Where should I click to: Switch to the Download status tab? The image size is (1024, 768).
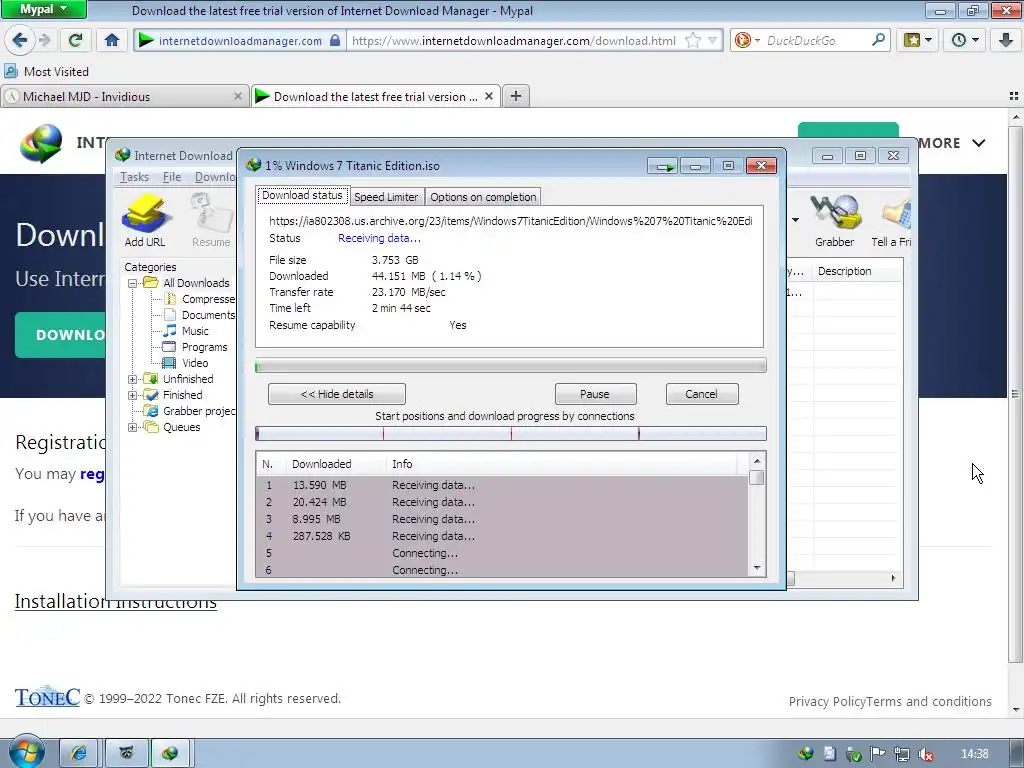[302, 195]
